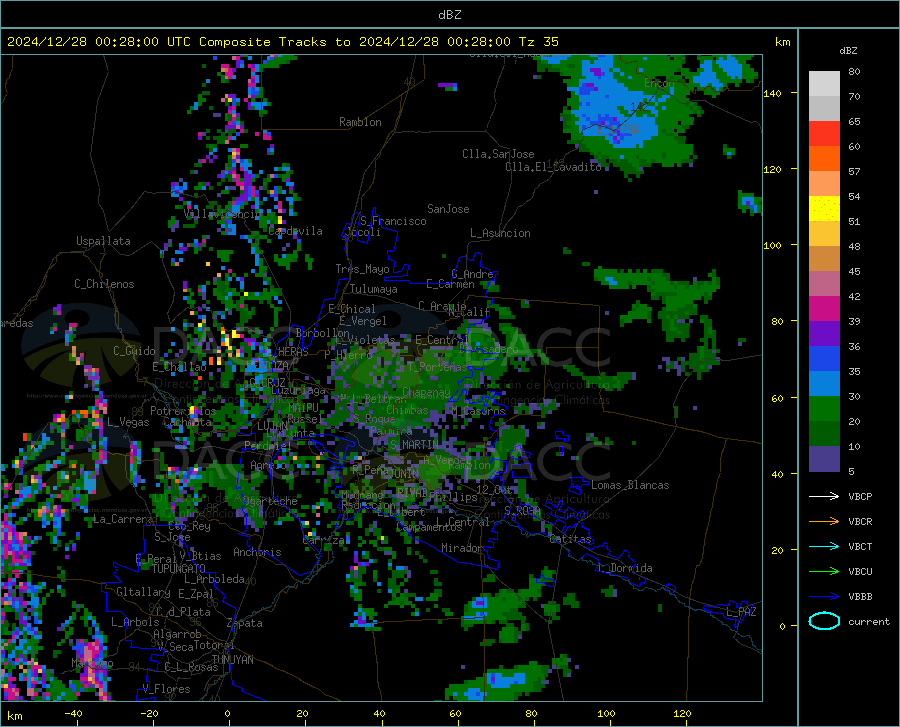900x727 pixels.
Task: Click the 'C_Guido' map label
Action: point(134,351)
